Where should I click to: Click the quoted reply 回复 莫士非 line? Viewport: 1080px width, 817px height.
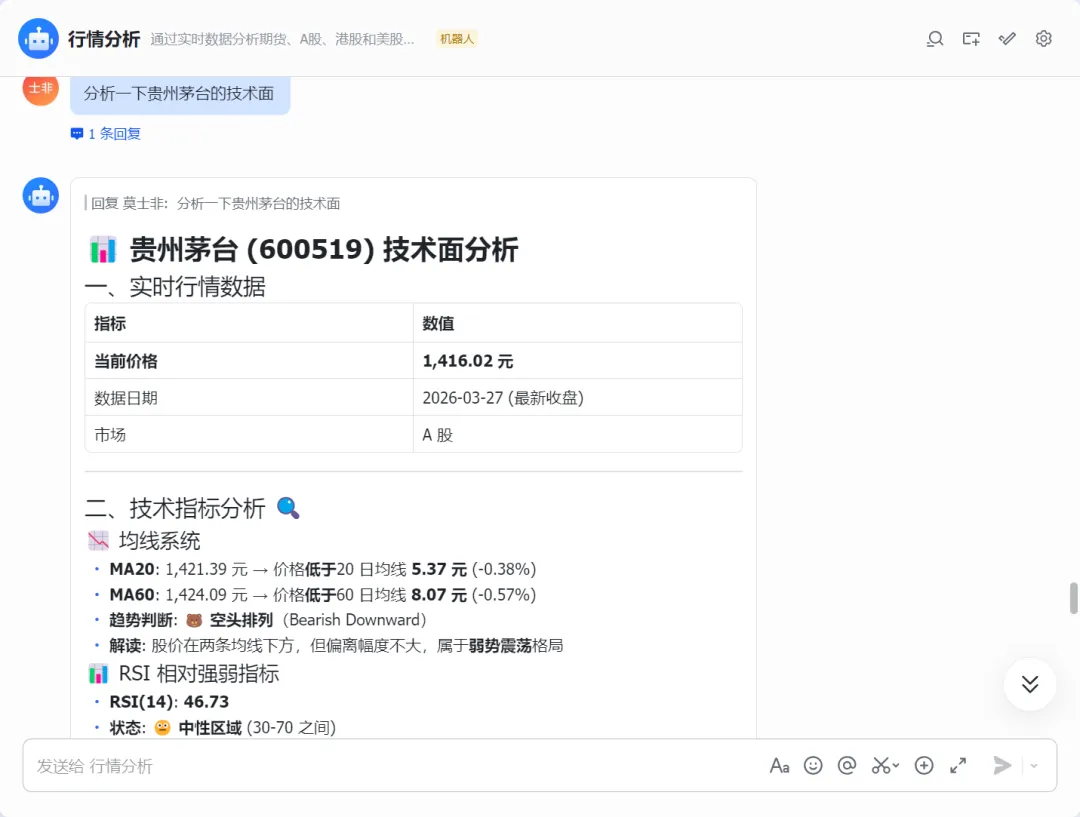215,203
